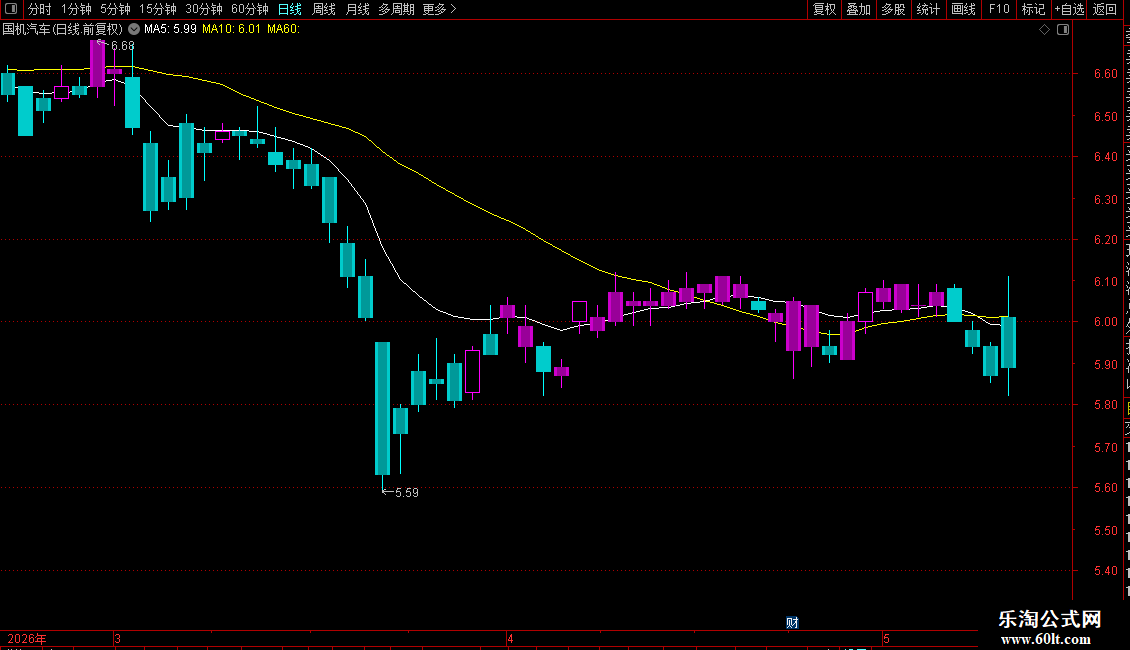Click 标记 to mark the stock
Viewport: 1130px width, 650px height.
1033,9
